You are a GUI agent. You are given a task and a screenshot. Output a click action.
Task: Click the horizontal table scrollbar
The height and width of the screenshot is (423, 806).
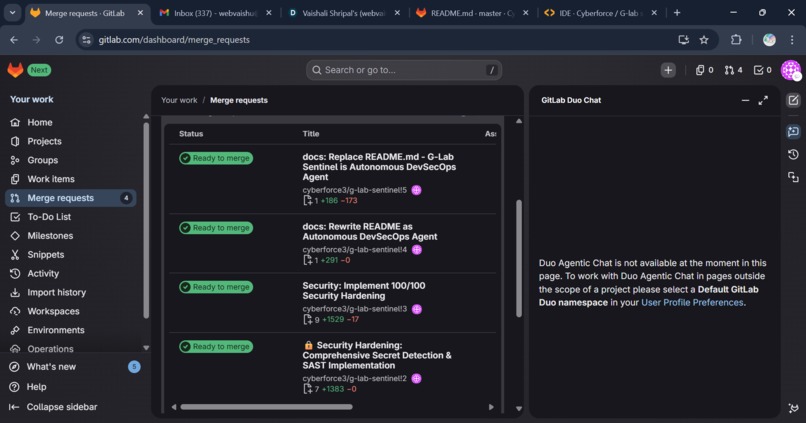pos(266,407)
